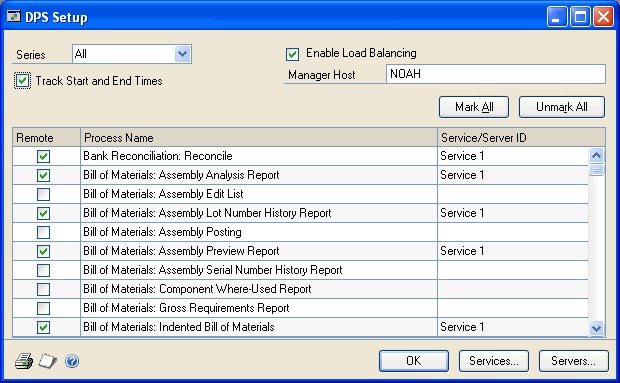Image resolution: width=620 pixels, height=383 pixels.
Task: Click the scroll down arrow of process list
Action: pyautogui.click(x=596, y=328)
